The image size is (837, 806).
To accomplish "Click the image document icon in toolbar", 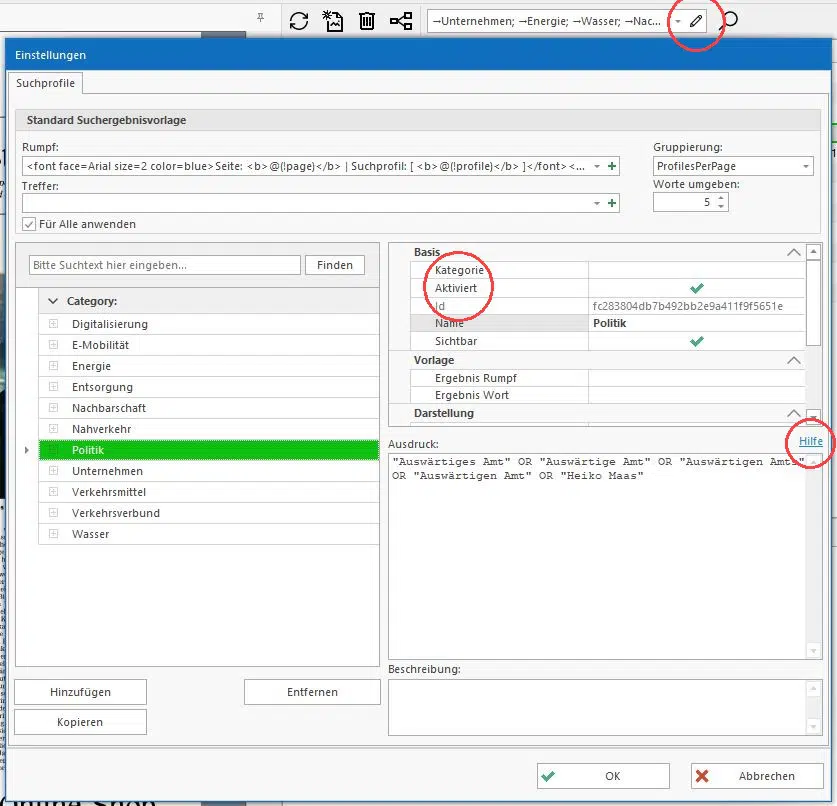I will pyautogui.click(x=333, y=21).
